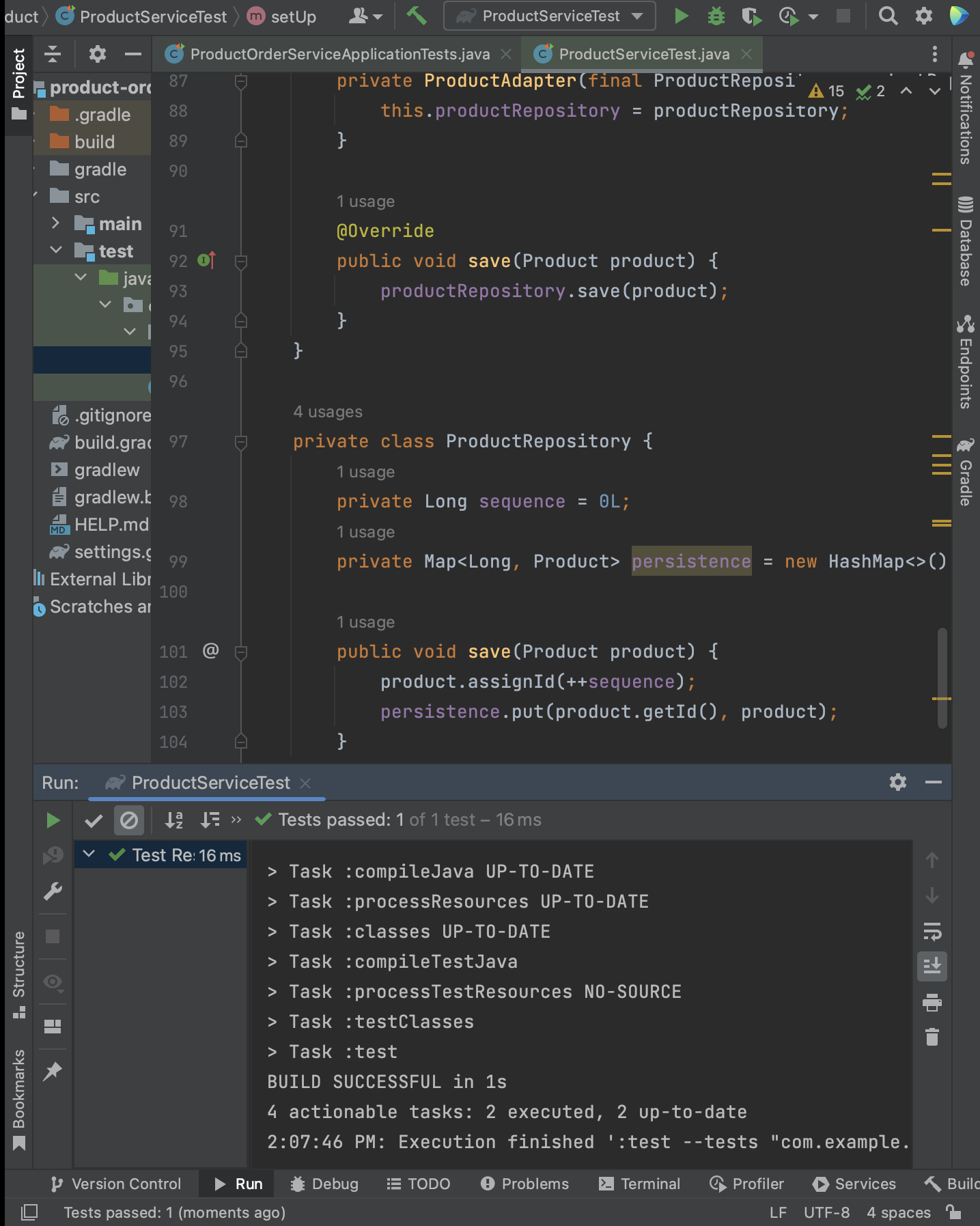980x1226 pixels.
Task: Expand the main folder in project tree
Action: 56,223
